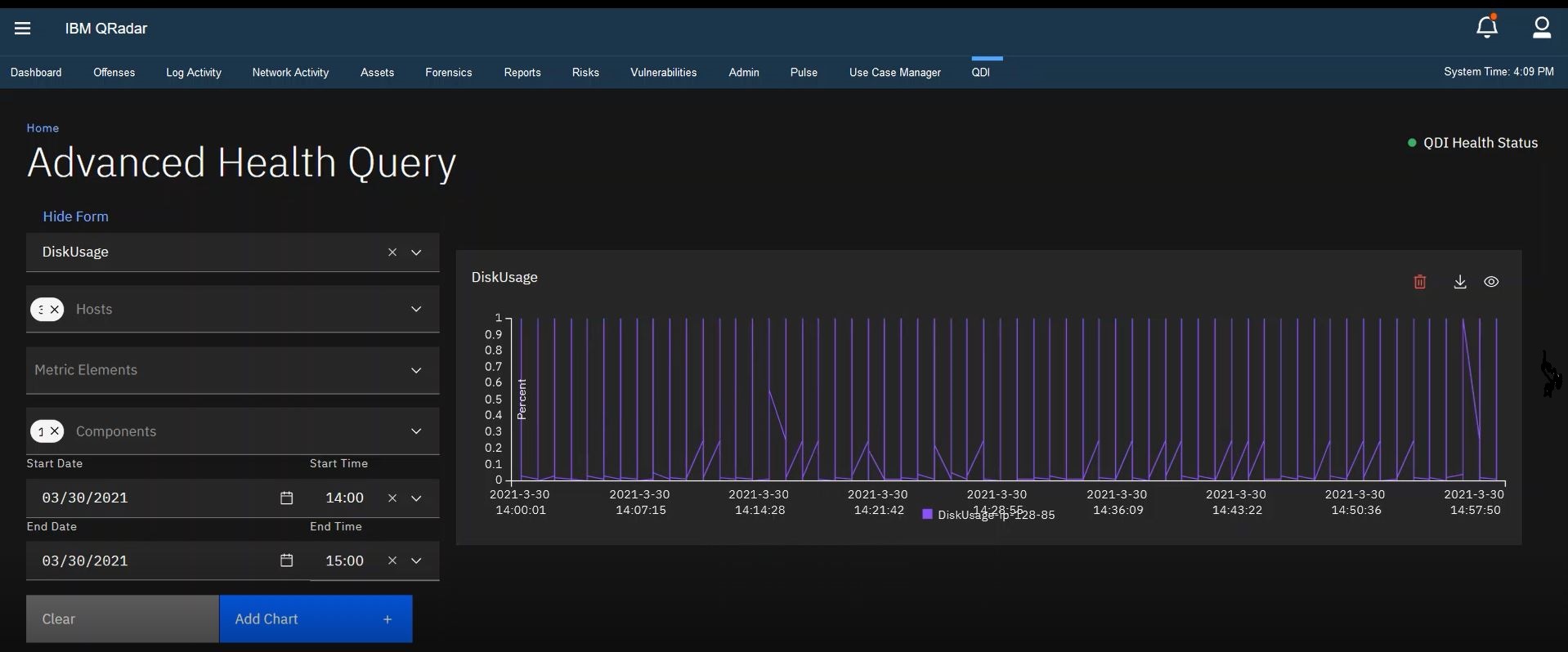The width and height of the screenshot is (1568, 652).
Task: Open the Use Case Manager tab
Action: click(x=896, y=73)
